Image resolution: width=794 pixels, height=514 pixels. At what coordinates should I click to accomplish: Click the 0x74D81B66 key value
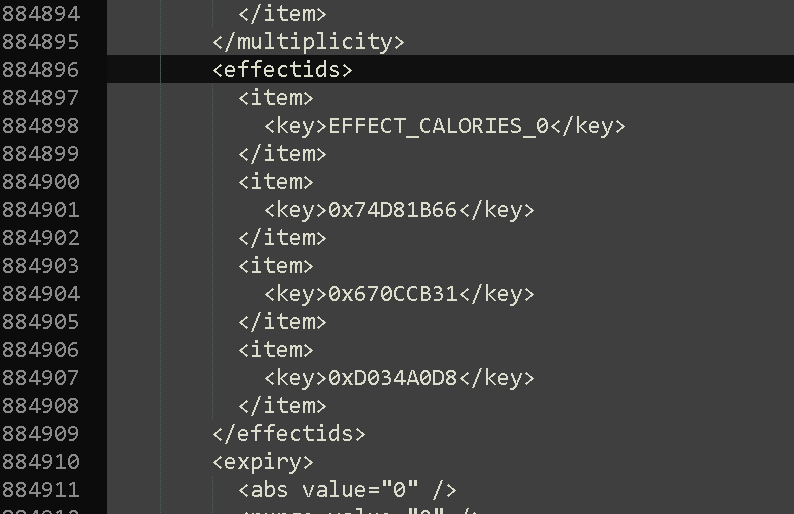392,210
